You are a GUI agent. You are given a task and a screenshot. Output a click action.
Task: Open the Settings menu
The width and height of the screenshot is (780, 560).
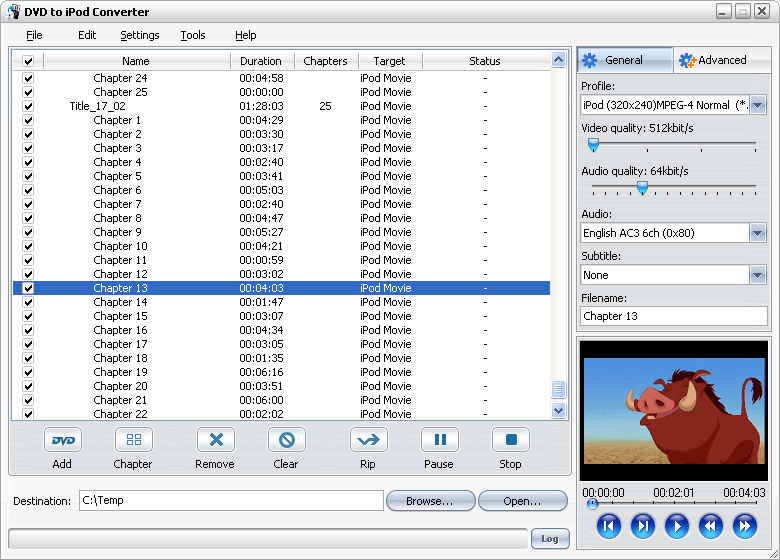tap(139, 35)
